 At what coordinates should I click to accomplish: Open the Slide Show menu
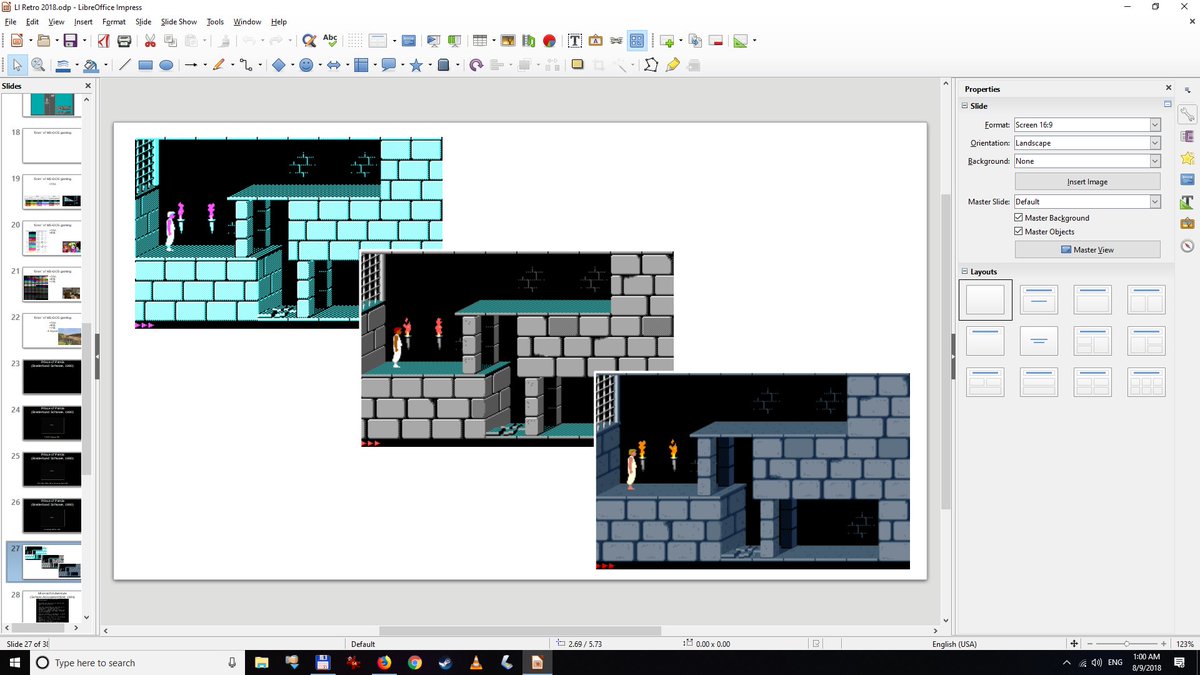[x=179, y=21]
